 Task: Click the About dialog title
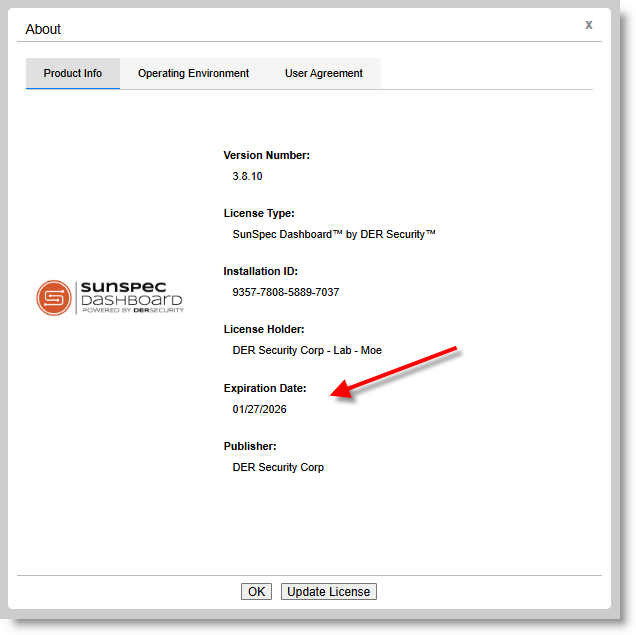(x=43, y=29)
